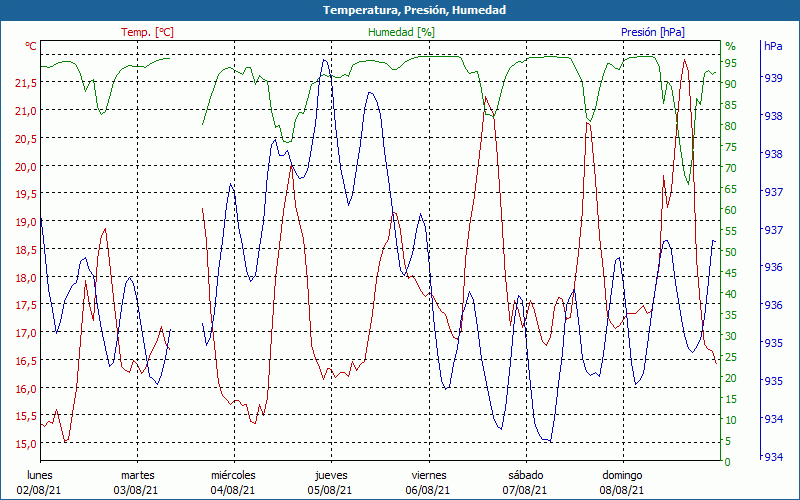Click the 21,5 temperature axis value
800x500 pixels.
click(x=26, y=83)
